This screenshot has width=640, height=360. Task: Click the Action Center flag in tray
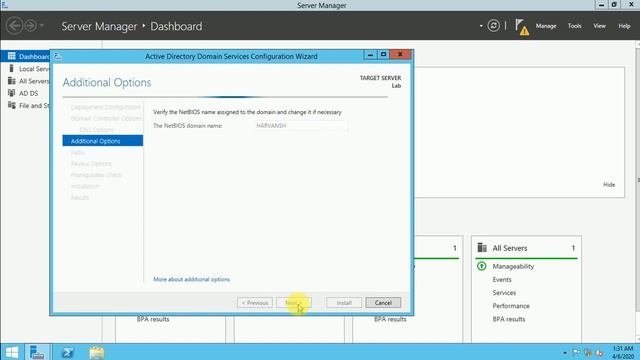[576, 353]
